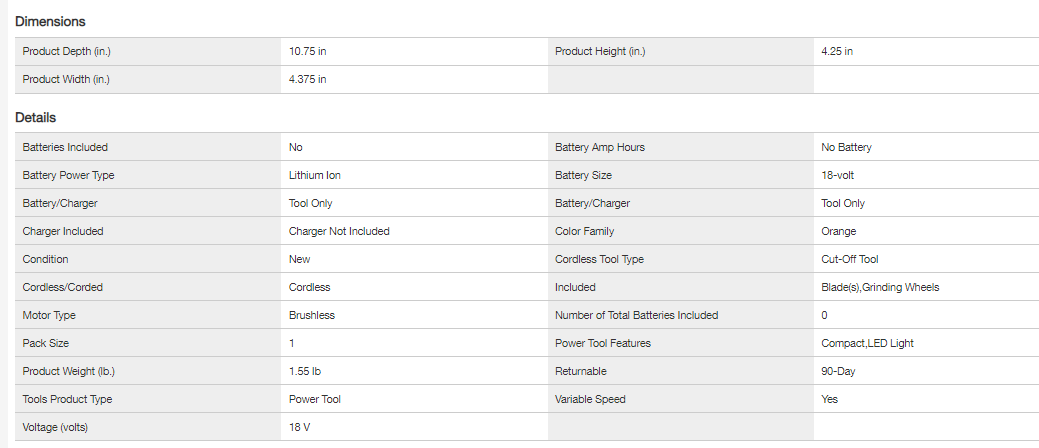
Task: Select the Product Depth (in.) label
Action: click(x=70, y=51)
